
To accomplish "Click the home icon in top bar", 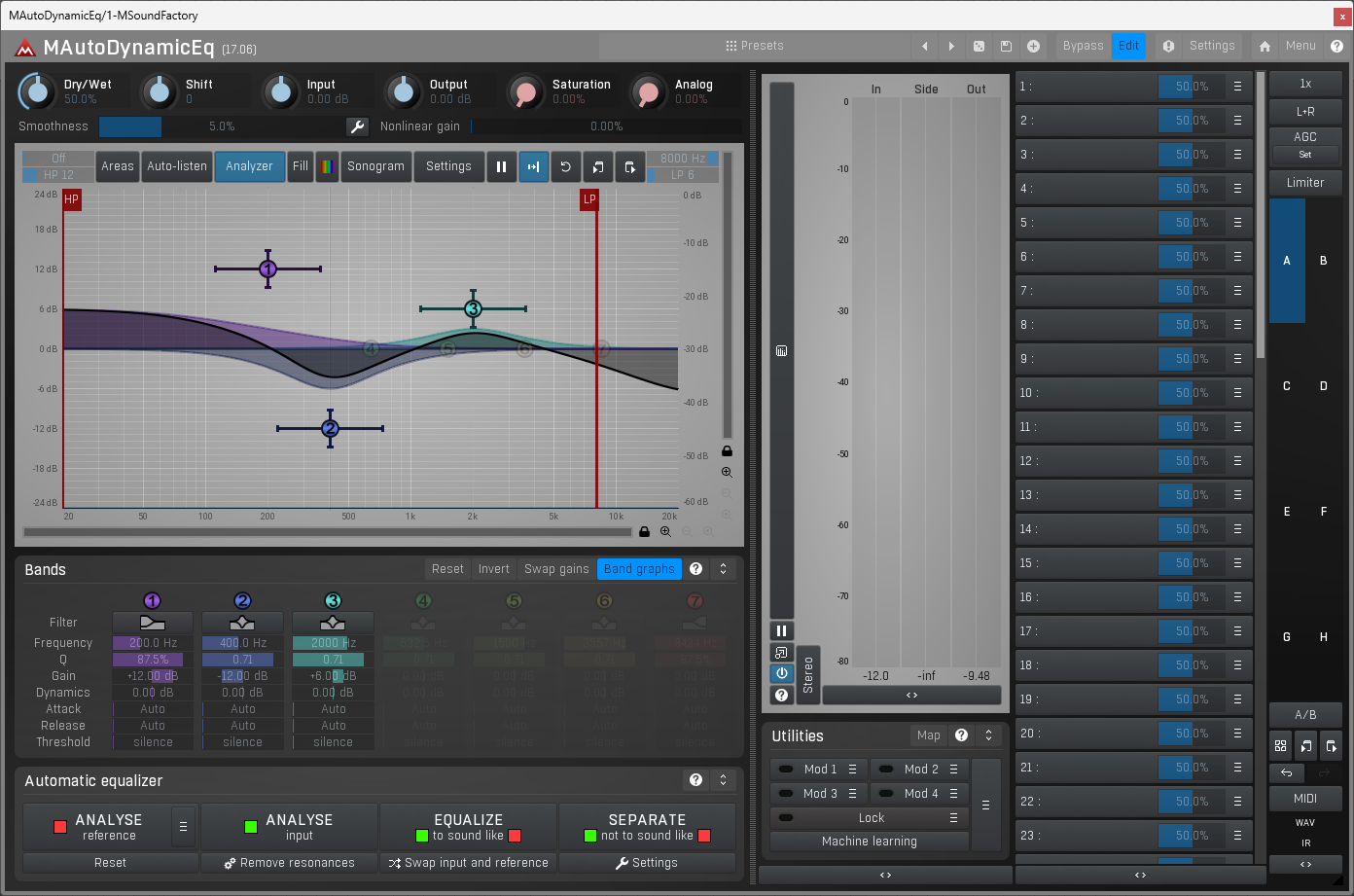I will (1265, 46).
